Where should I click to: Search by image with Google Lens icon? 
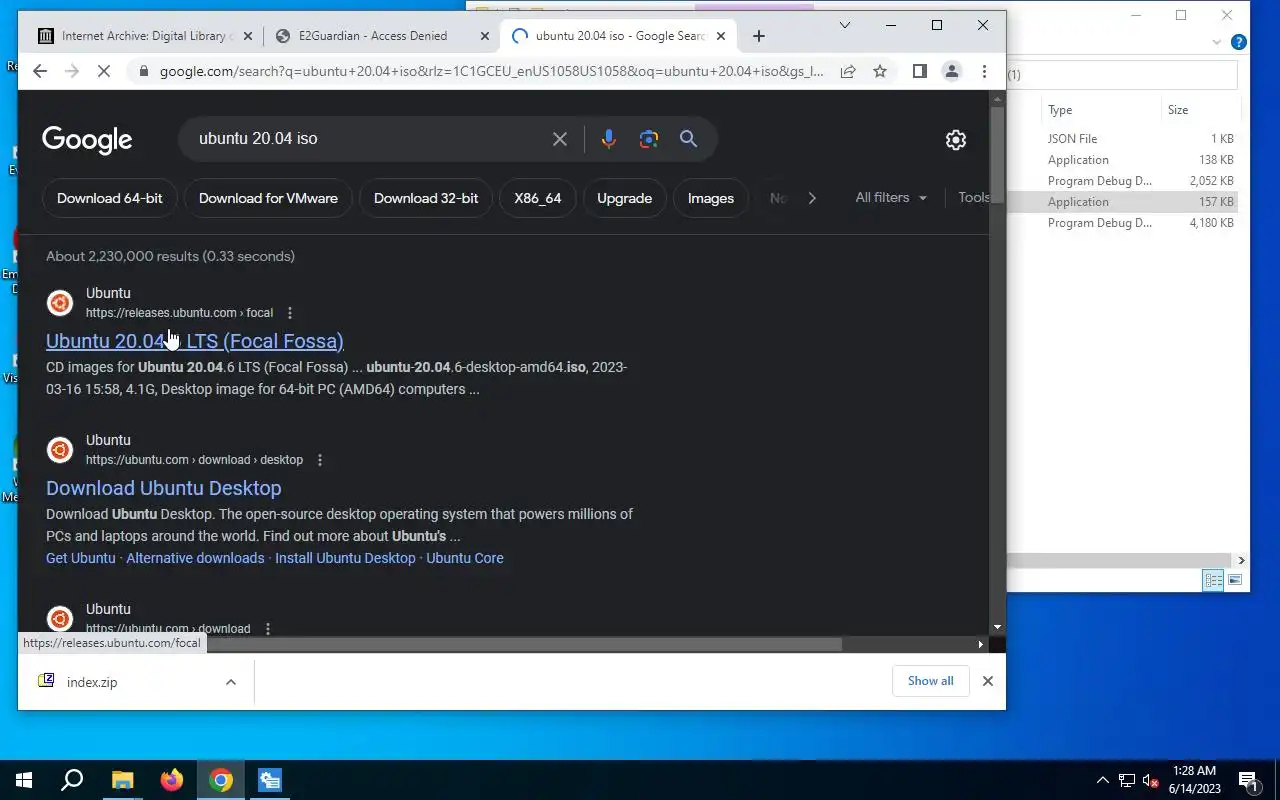point(649,139)
